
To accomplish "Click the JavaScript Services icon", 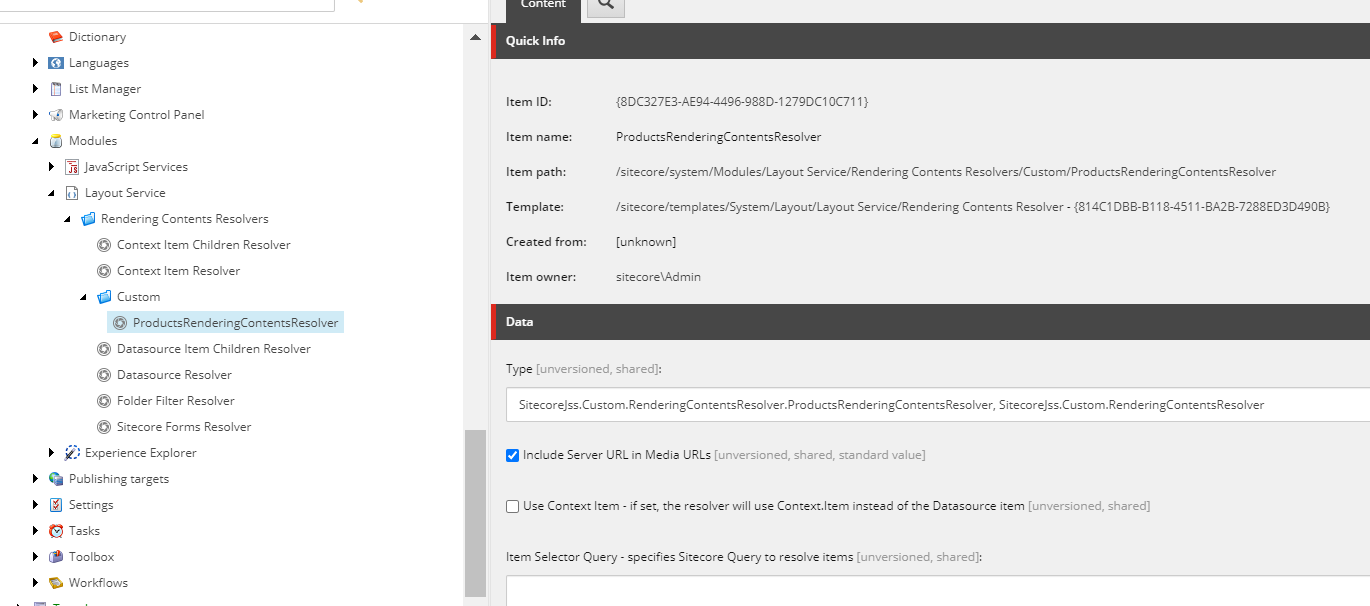I will pos(72,166).
